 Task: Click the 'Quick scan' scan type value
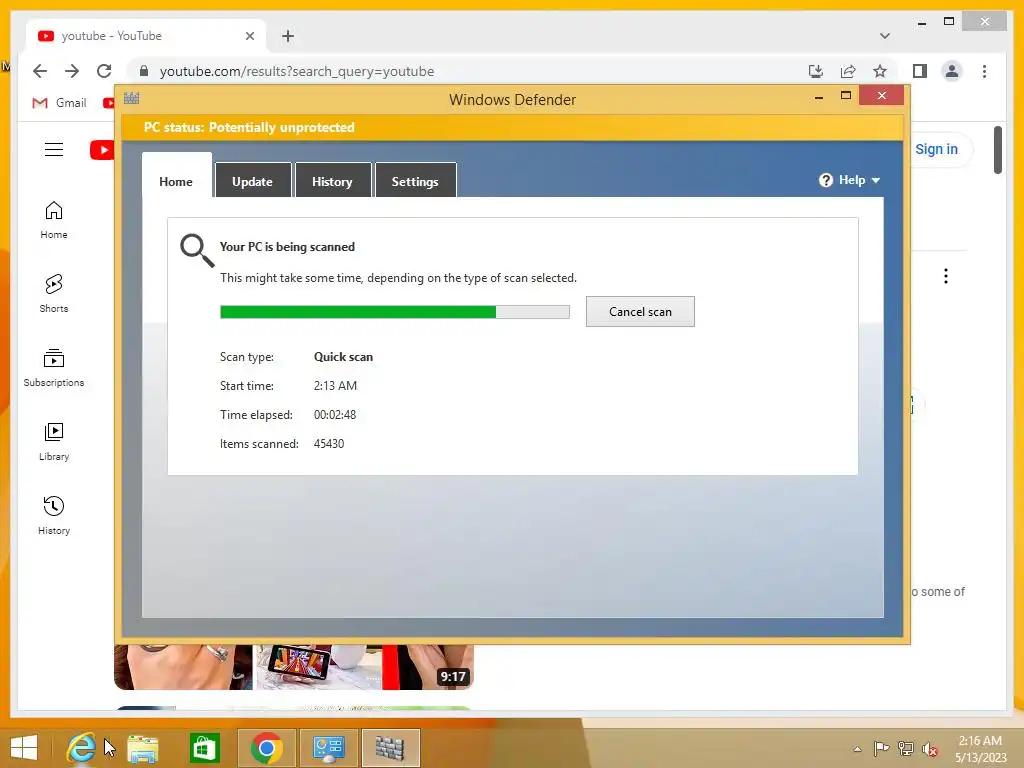pyautogui.click(x=344, y=357)
